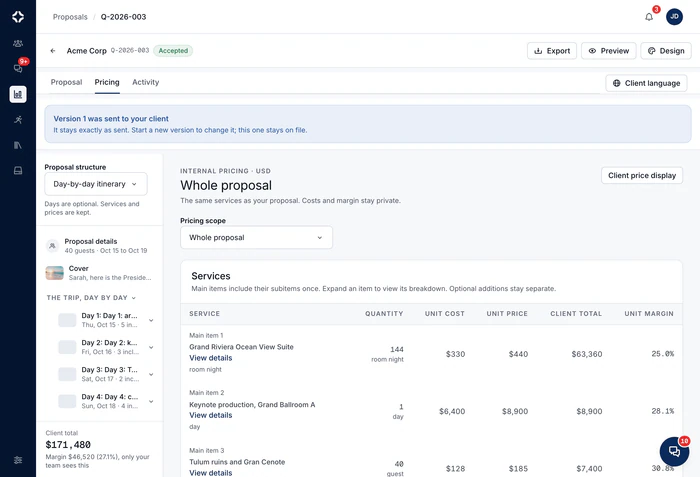
Task: Click the 25.0% unit margin value
Action: [662, 354]
